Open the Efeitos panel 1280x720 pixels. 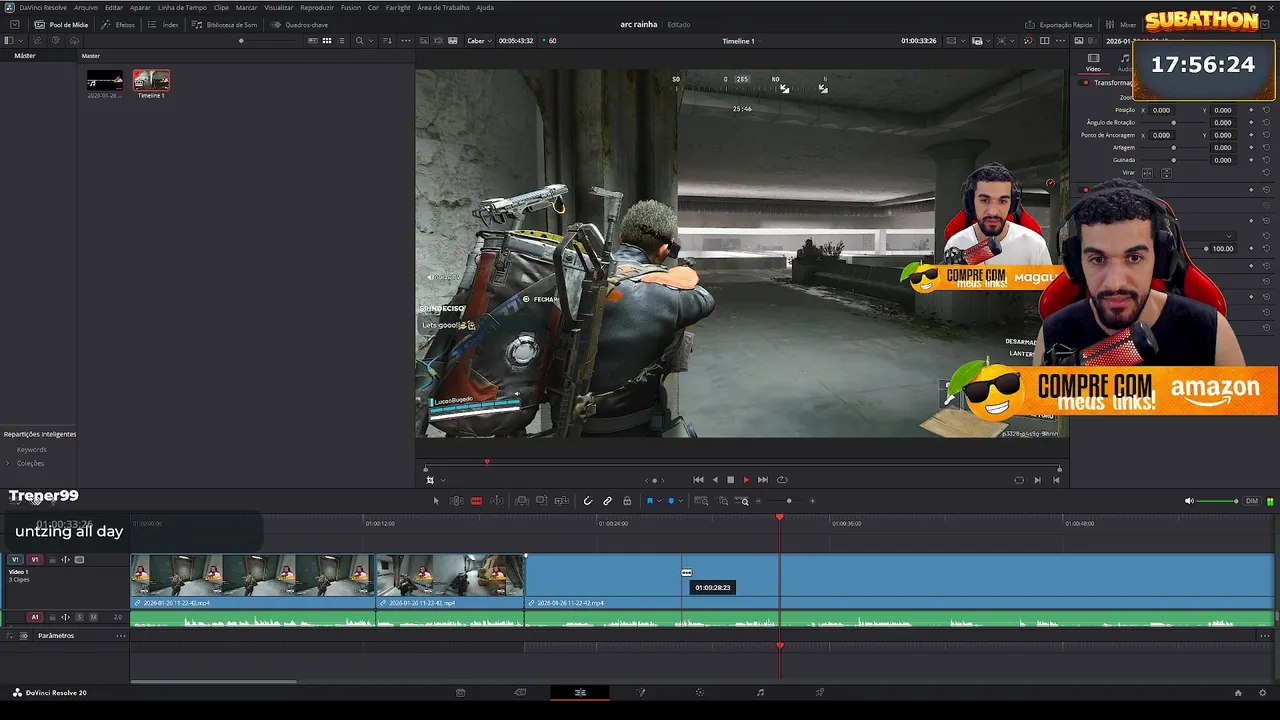pos(119,24)
